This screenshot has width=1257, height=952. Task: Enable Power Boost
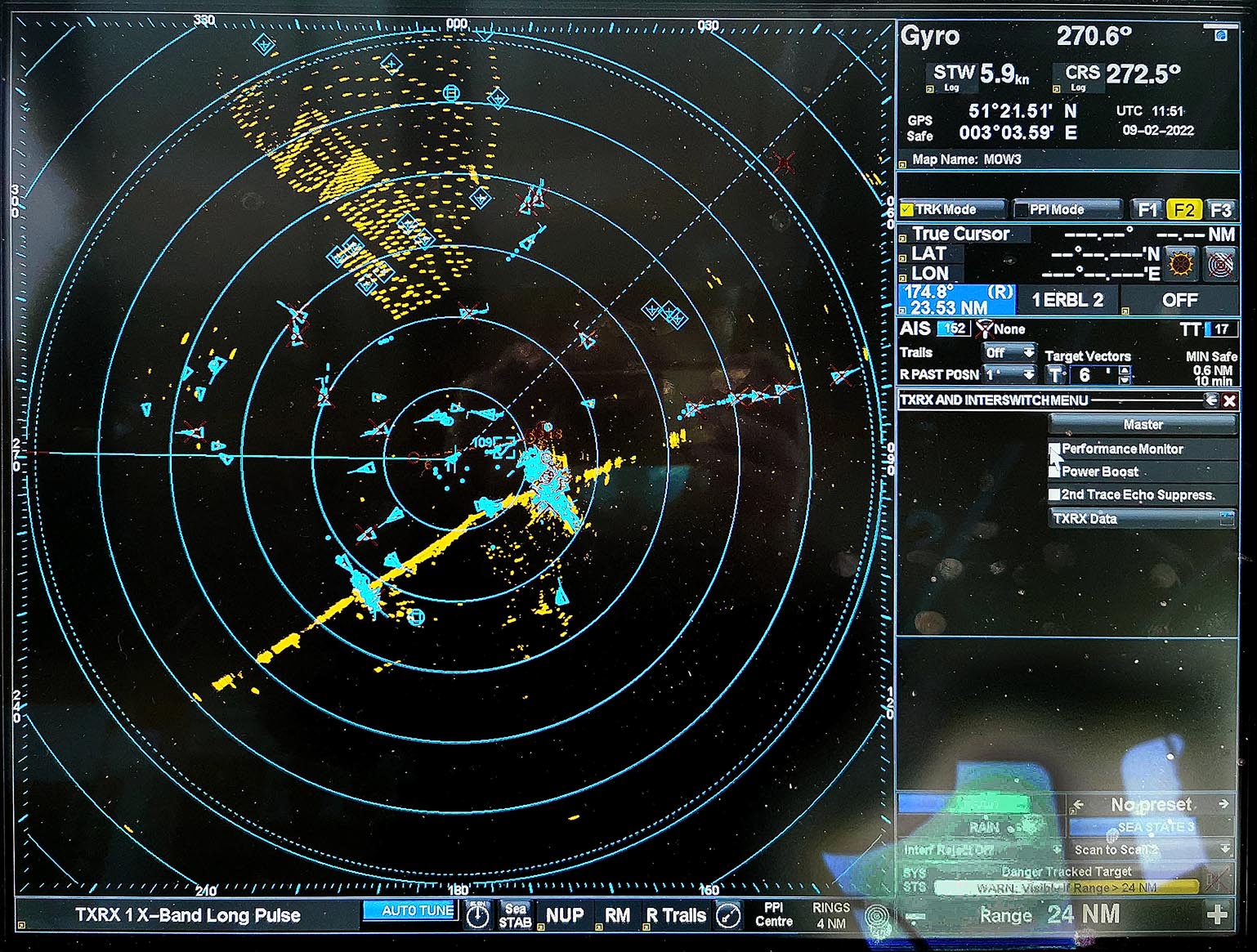(x=1055, y=472)
